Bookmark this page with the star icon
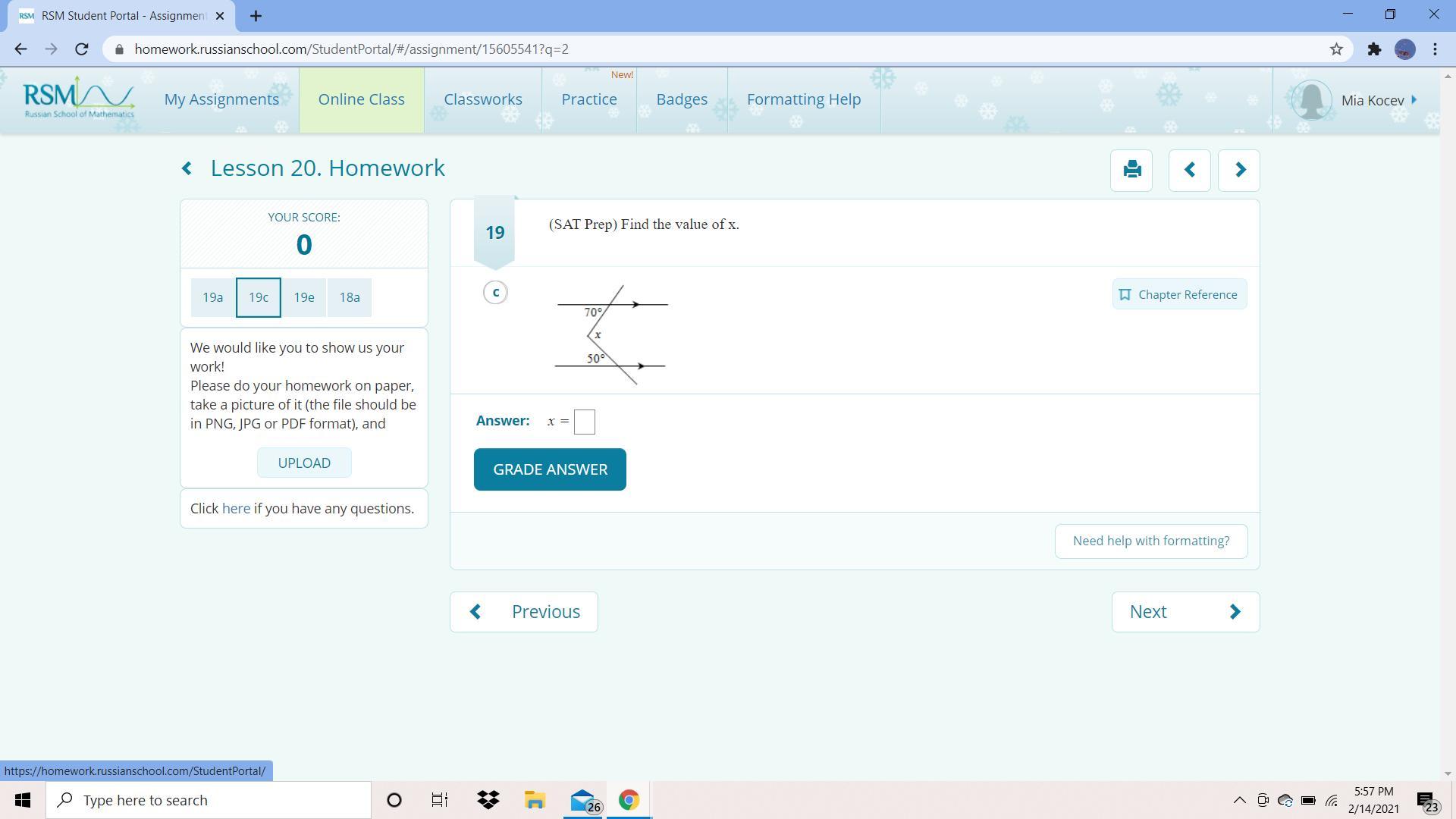 (x=1336, y=49)
